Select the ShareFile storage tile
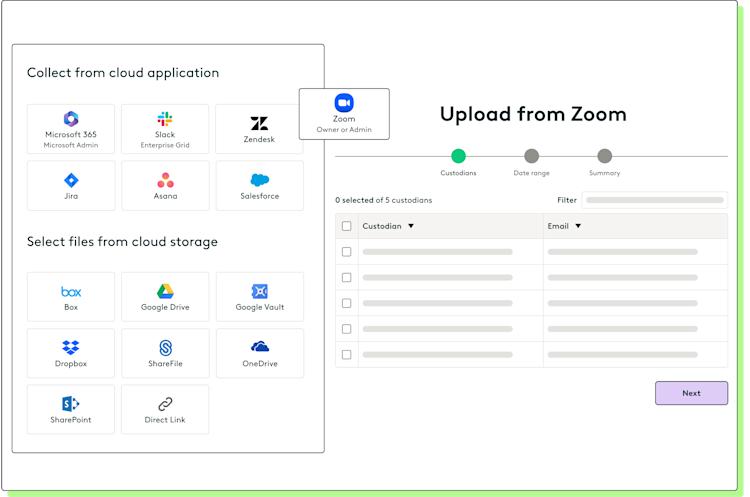The height and width of the screenshot is (497, 750). click(165, 353)
